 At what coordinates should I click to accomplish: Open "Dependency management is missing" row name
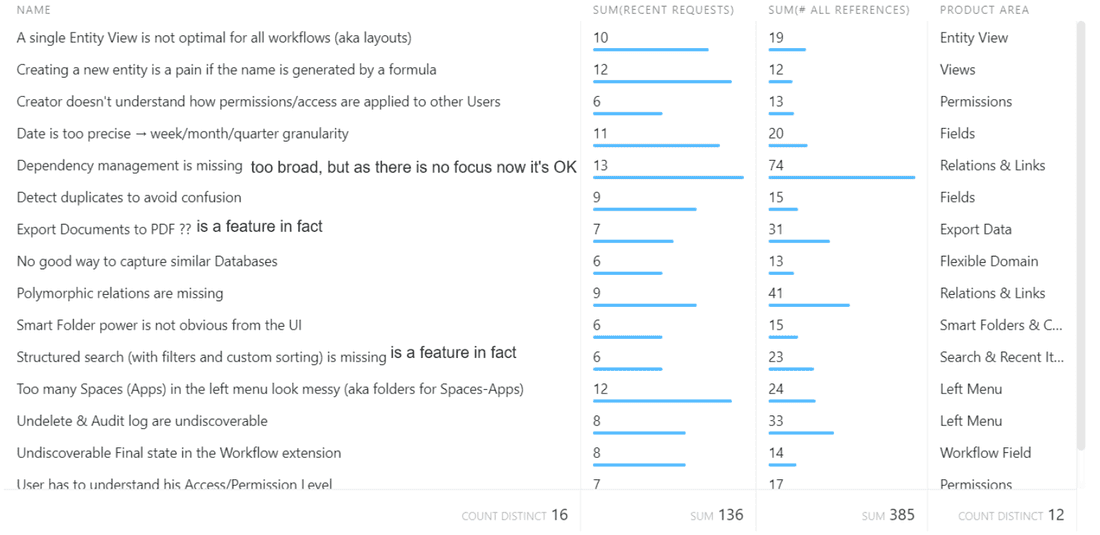point(130,166)
